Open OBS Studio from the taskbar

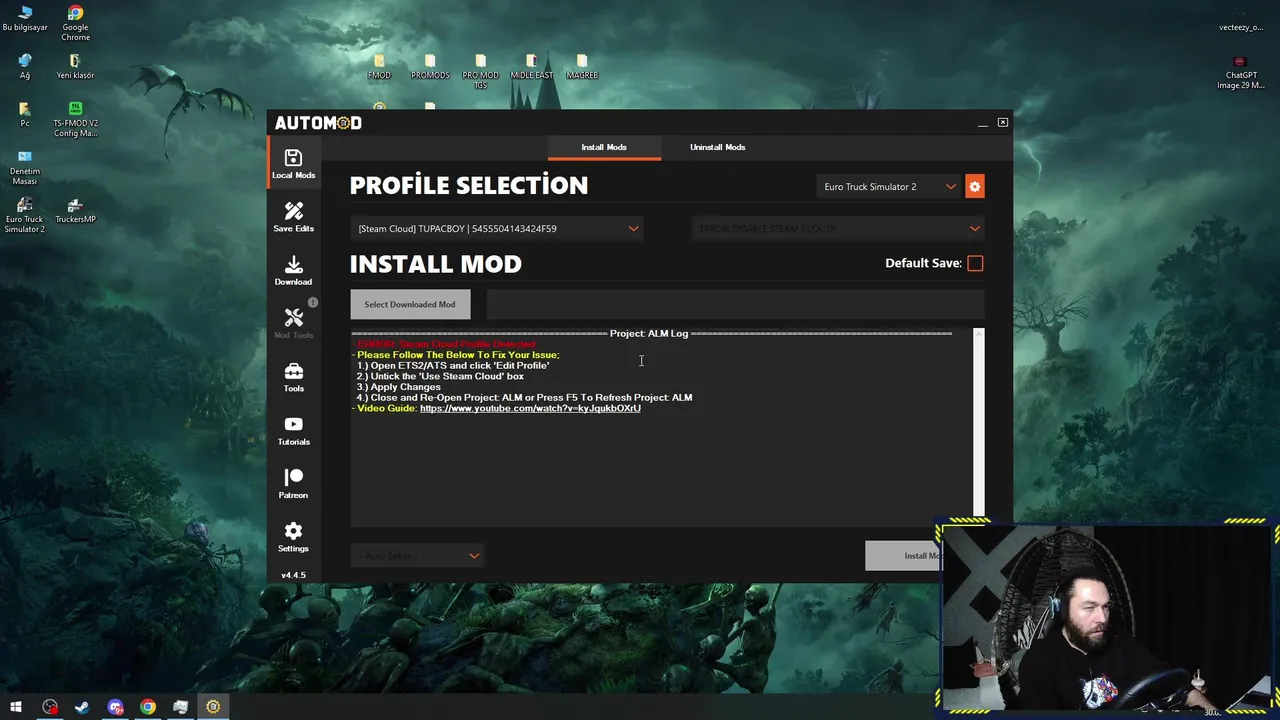tap(50, 707)
